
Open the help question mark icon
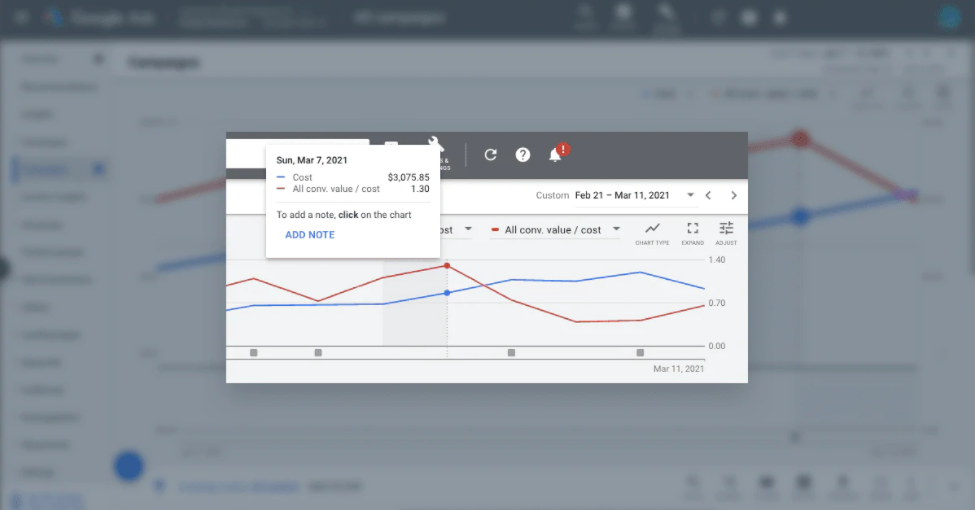point(522,155)
